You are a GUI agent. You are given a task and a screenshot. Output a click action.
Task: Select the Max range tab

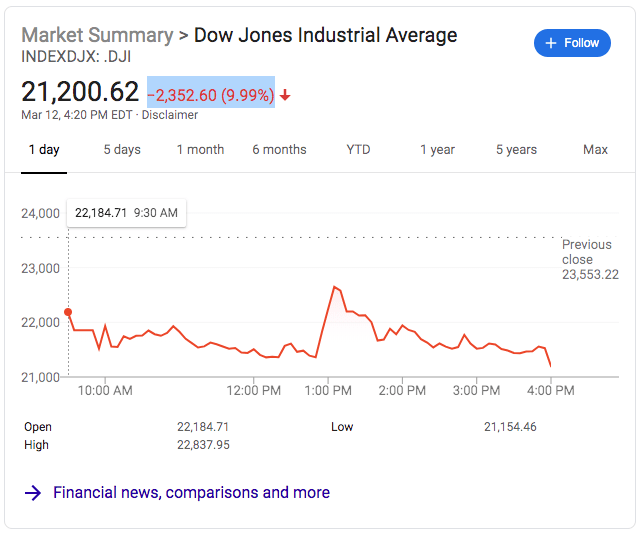pyautogui.click(x=595, y=150)
